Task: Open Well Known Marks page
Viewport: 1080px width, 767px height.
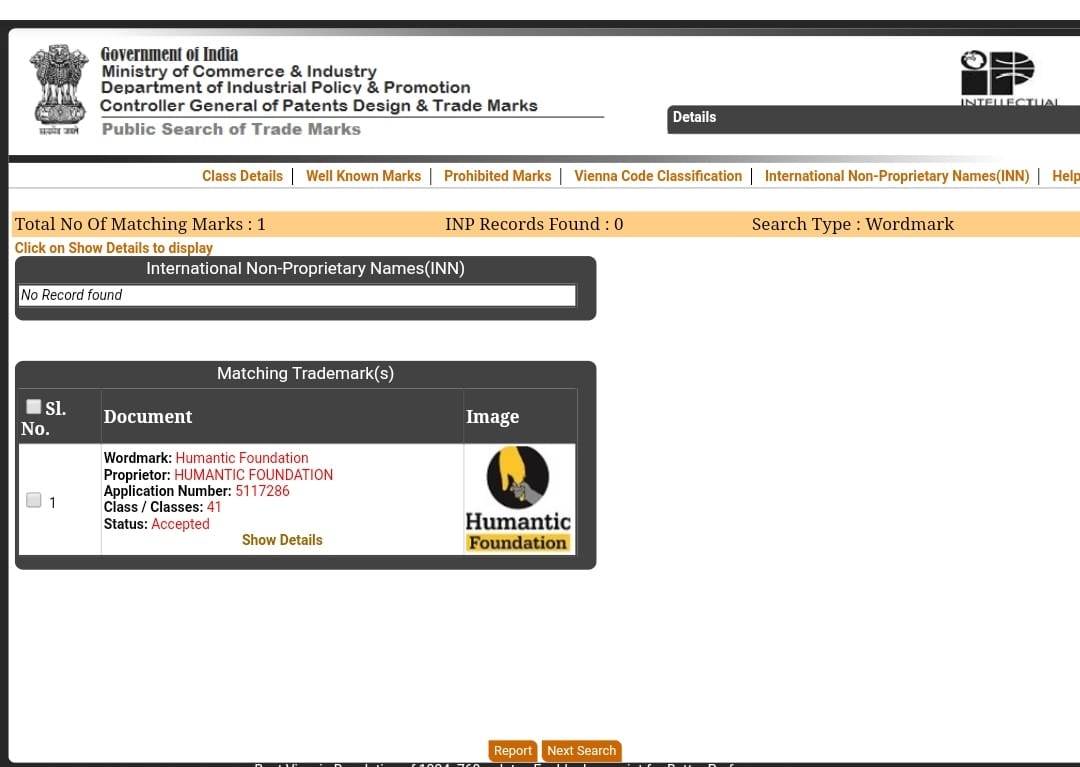Action: 364,176
